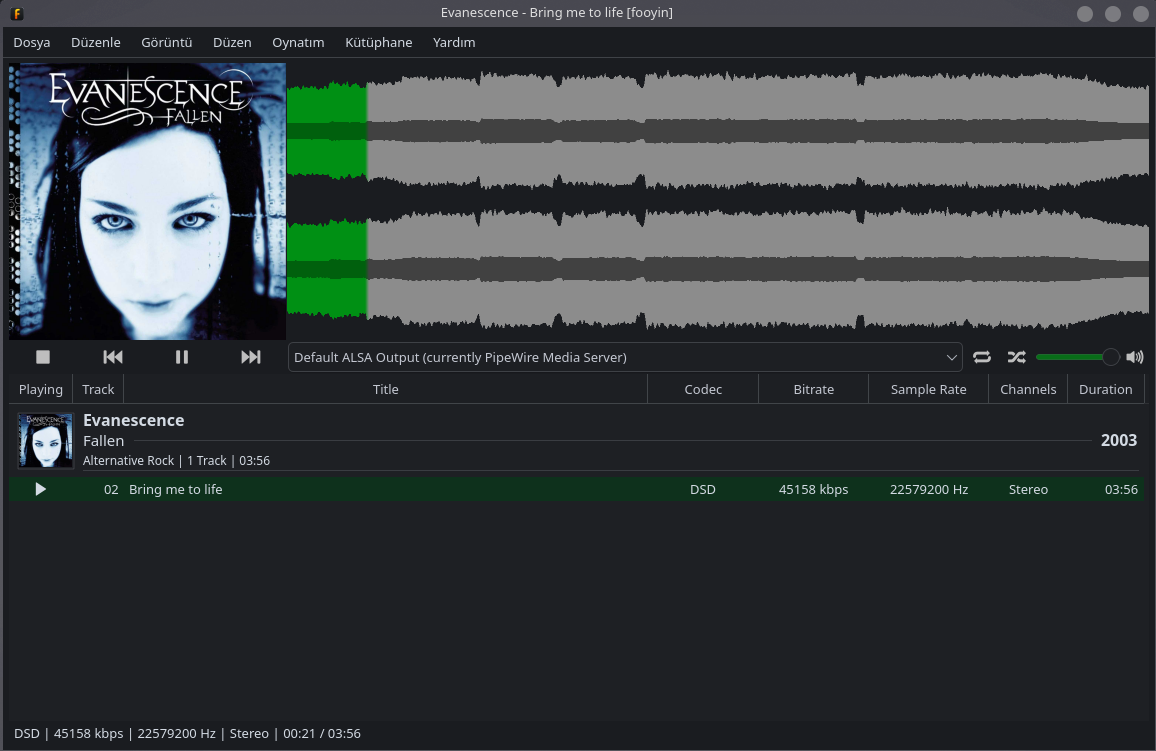Select the 'Bring me to life' track row

[577, 489]
